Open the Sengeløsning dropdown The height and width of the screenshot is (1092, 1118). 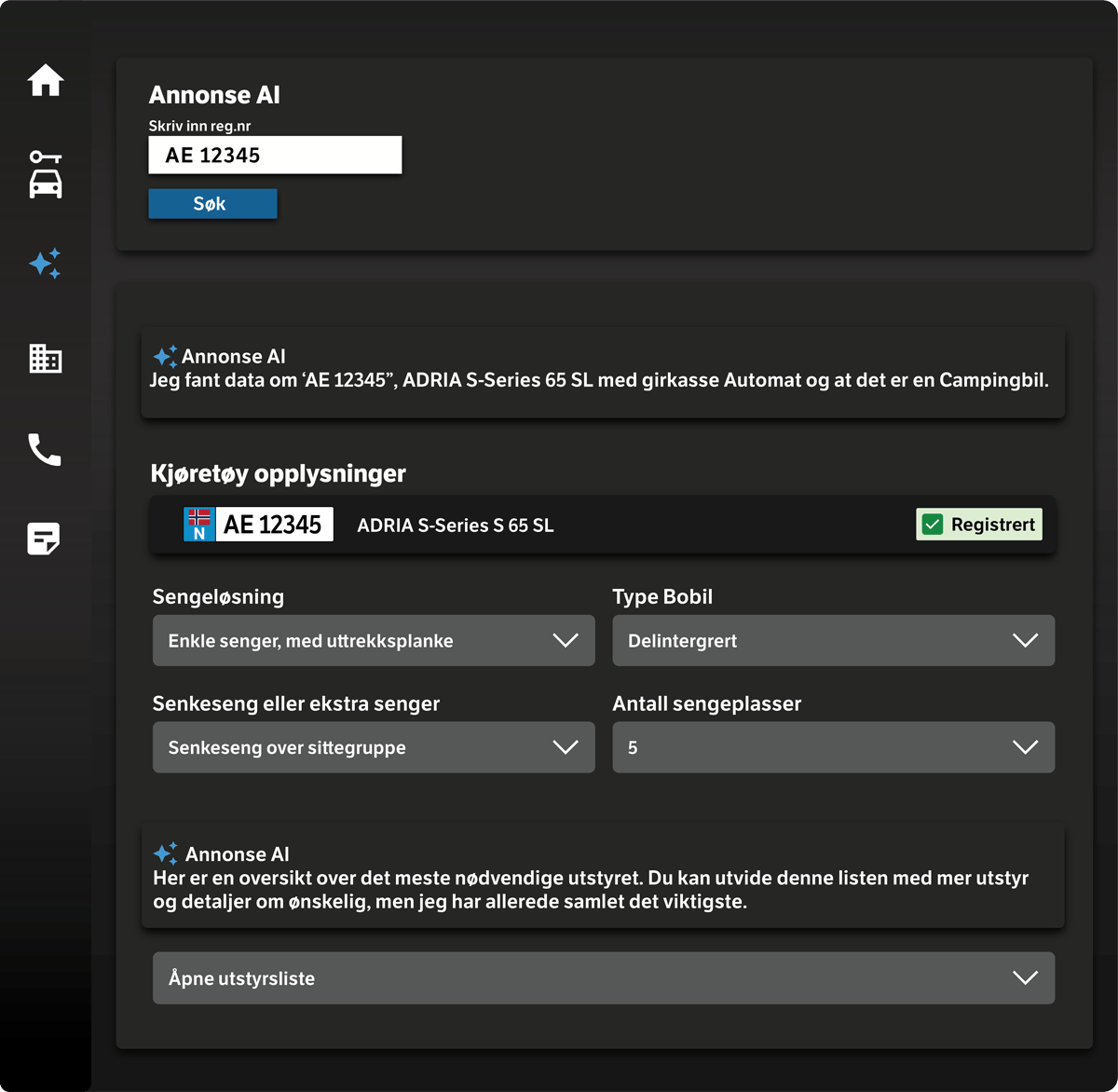click(374, 640)
